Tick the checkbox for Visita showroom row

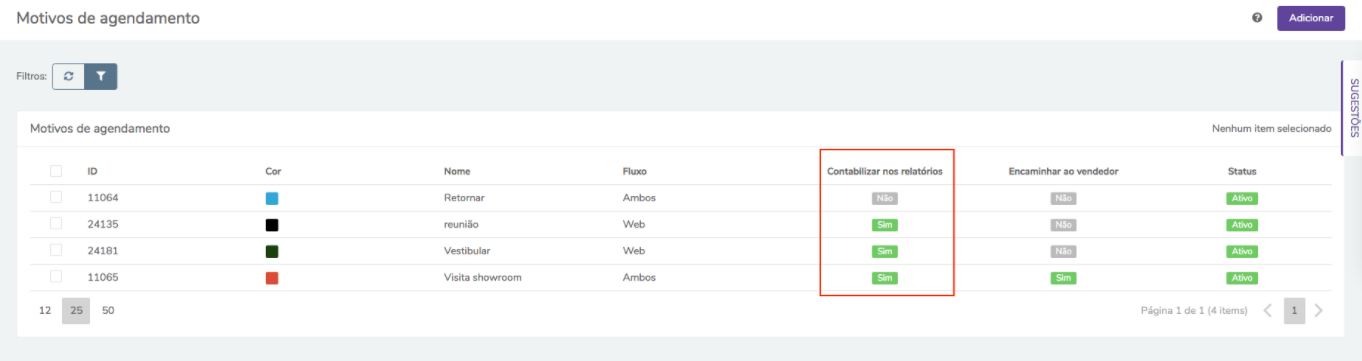click(56, 277)
